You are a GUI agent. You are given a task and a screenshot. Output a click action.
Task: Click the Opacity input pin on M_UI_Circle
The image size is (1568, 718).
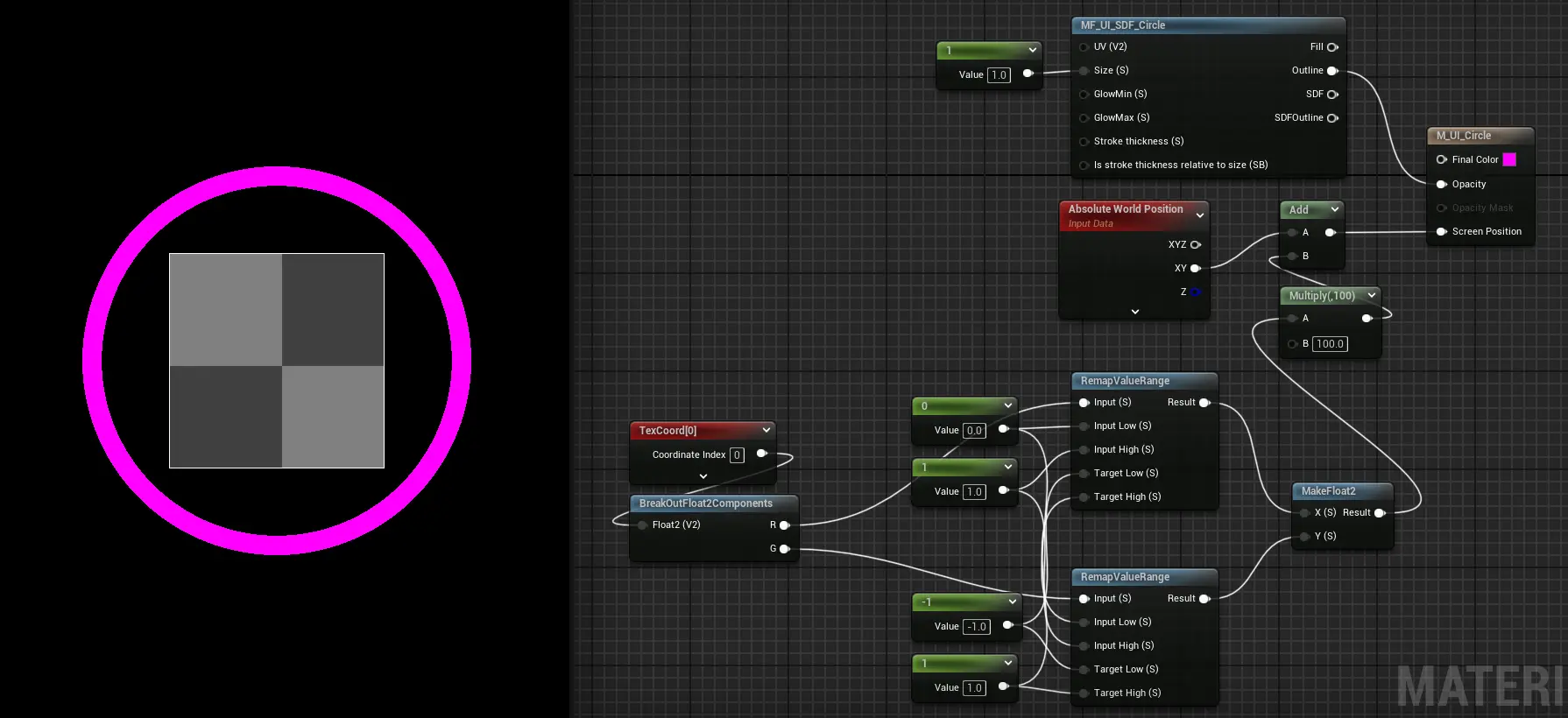pos(1442,185)
